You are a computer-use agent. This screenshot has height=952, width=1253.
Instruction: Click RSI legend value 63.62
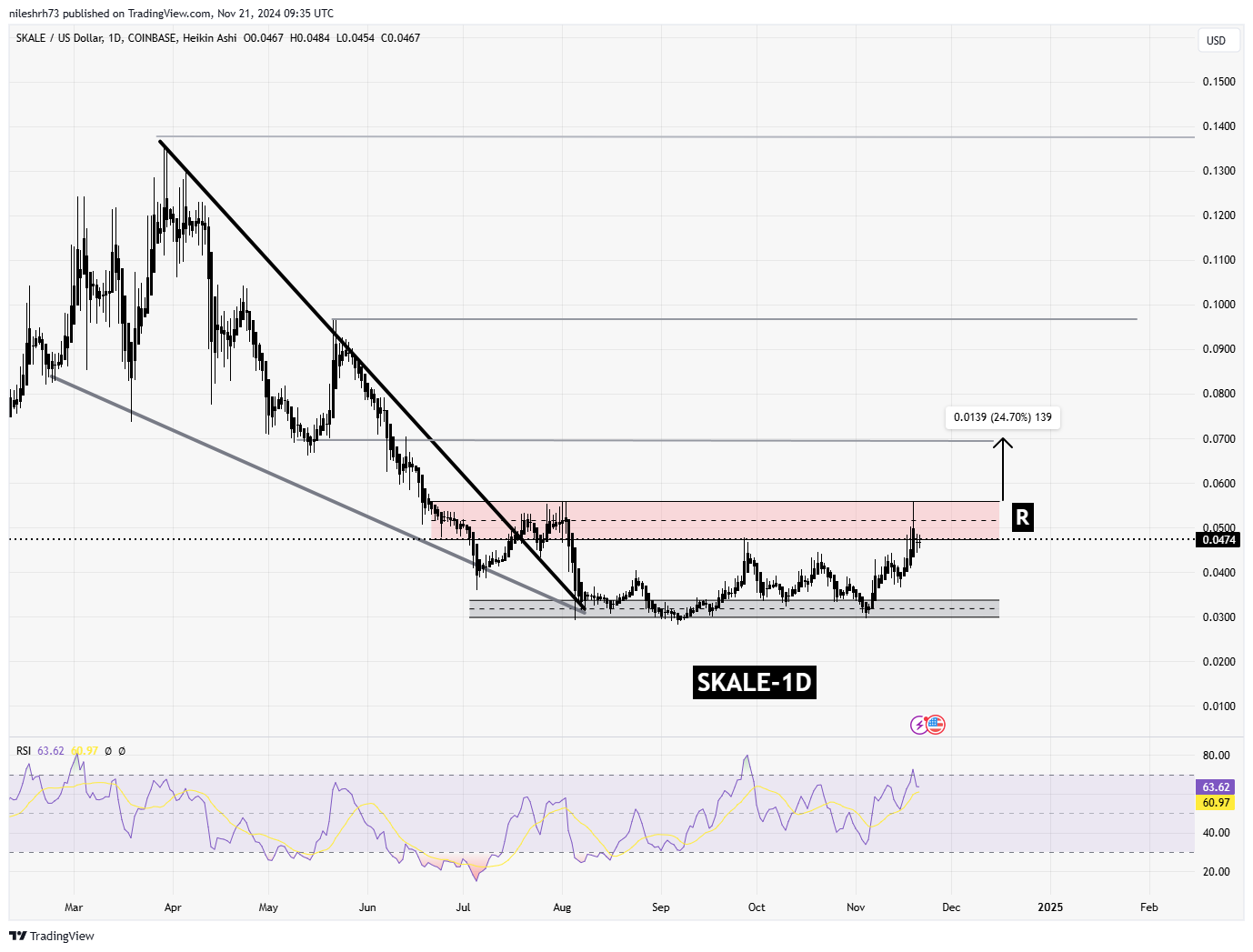[x=51, y=751]
